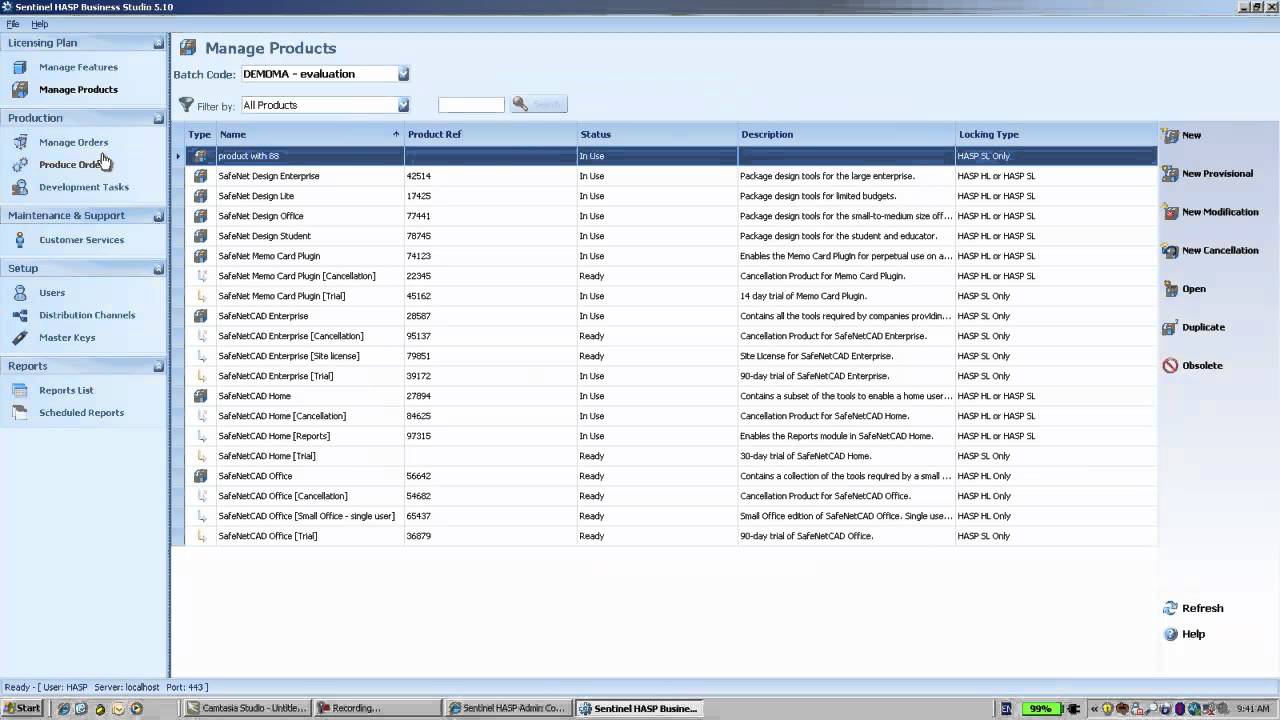Click the Open product icon
The height and width of the screenshot is (720, 1280).
[1170, 289]
